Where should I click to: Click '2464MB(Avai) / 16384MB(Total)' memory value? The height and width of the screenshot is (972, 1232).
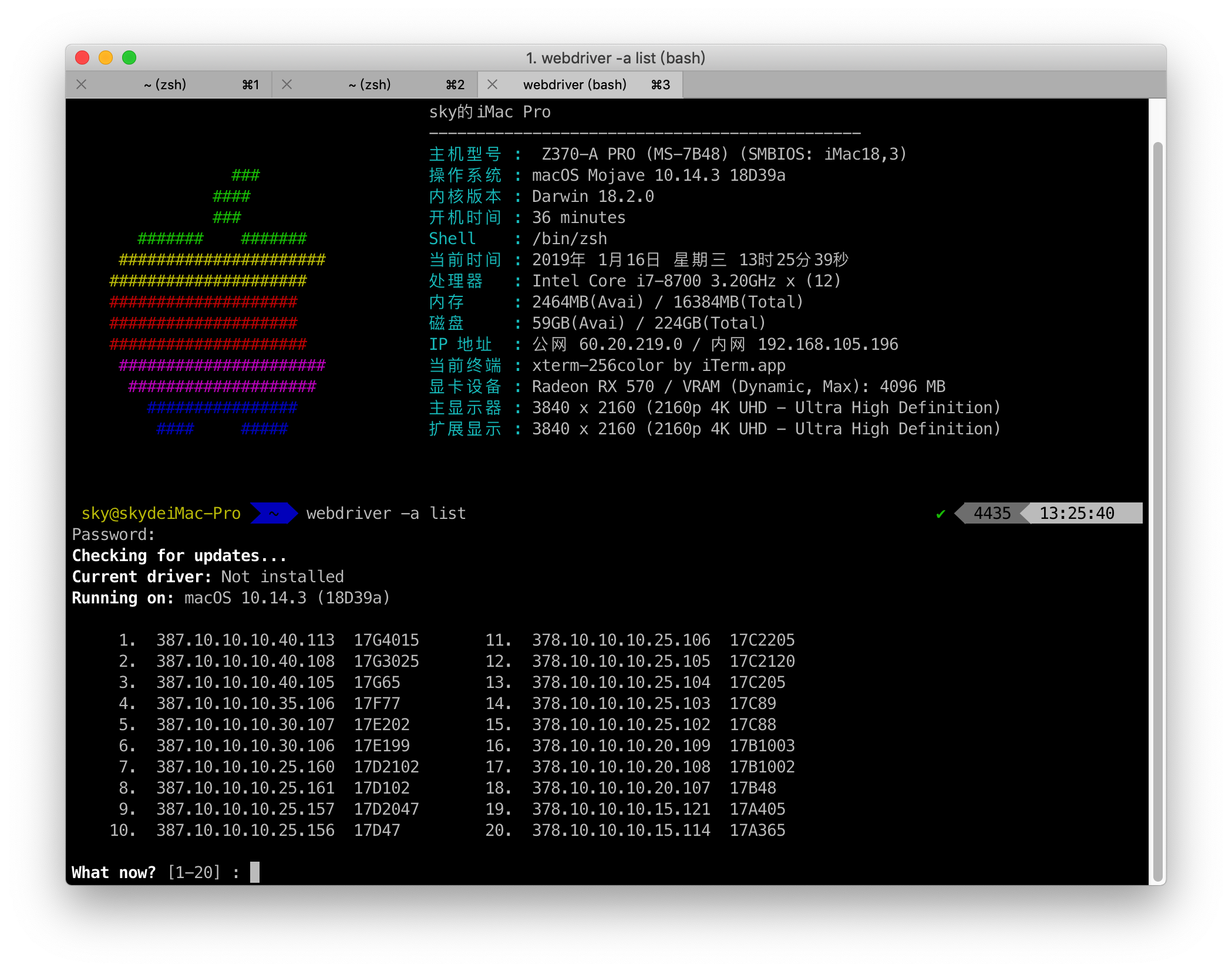[x=668, y=302]
